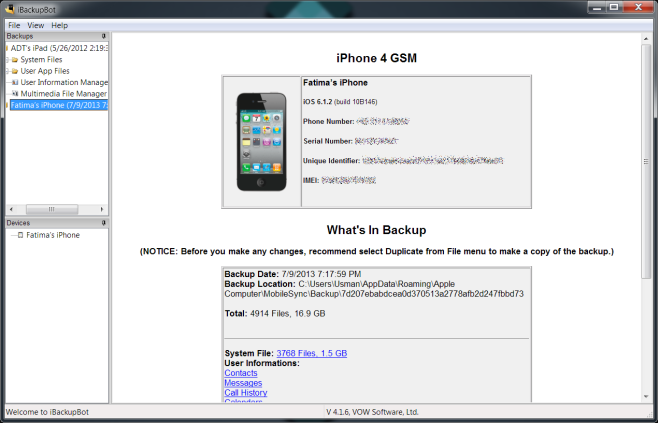Select Fatima's iPhone in Devices panel
This screenshot has width=658, height=423.
pos(53,235)
